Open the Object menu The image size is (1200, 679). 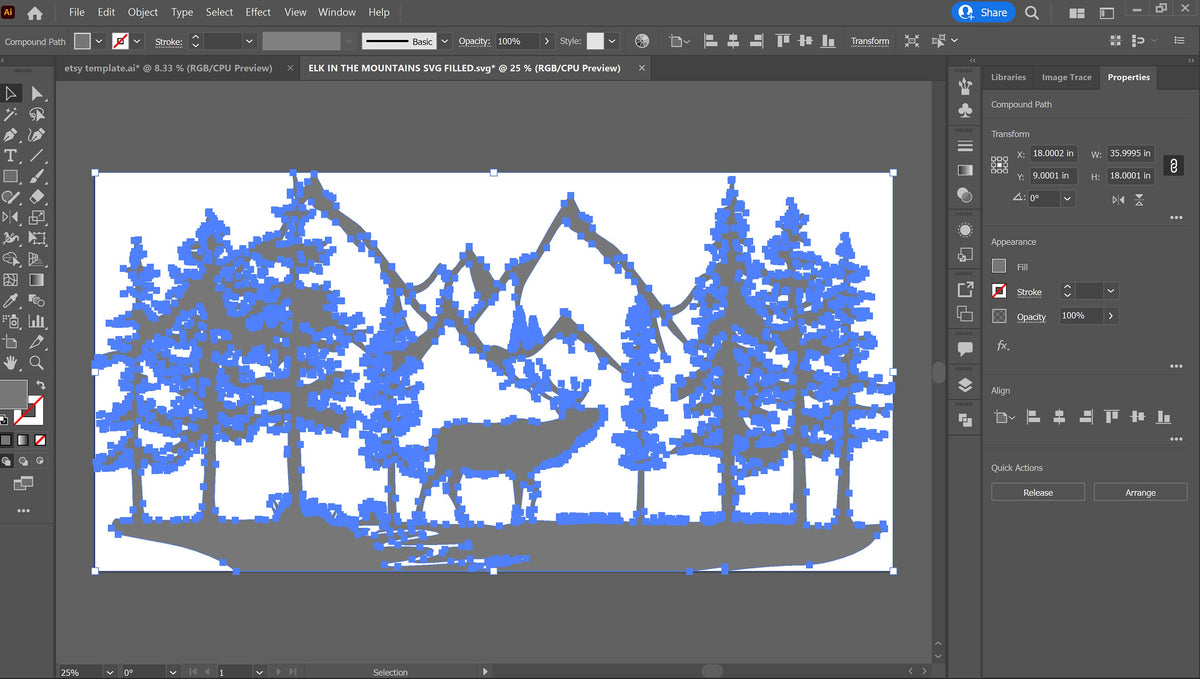coord(143,12)
